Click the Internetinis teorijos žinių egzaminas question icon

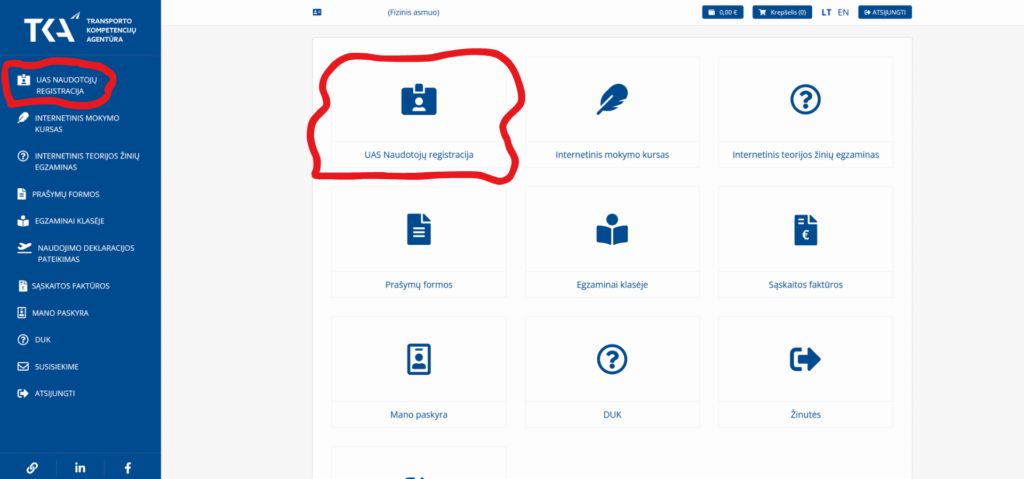805,100
